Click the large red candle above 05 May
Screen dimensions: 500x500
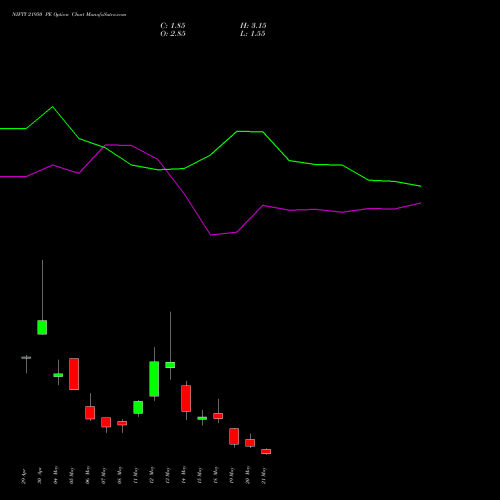74,374
